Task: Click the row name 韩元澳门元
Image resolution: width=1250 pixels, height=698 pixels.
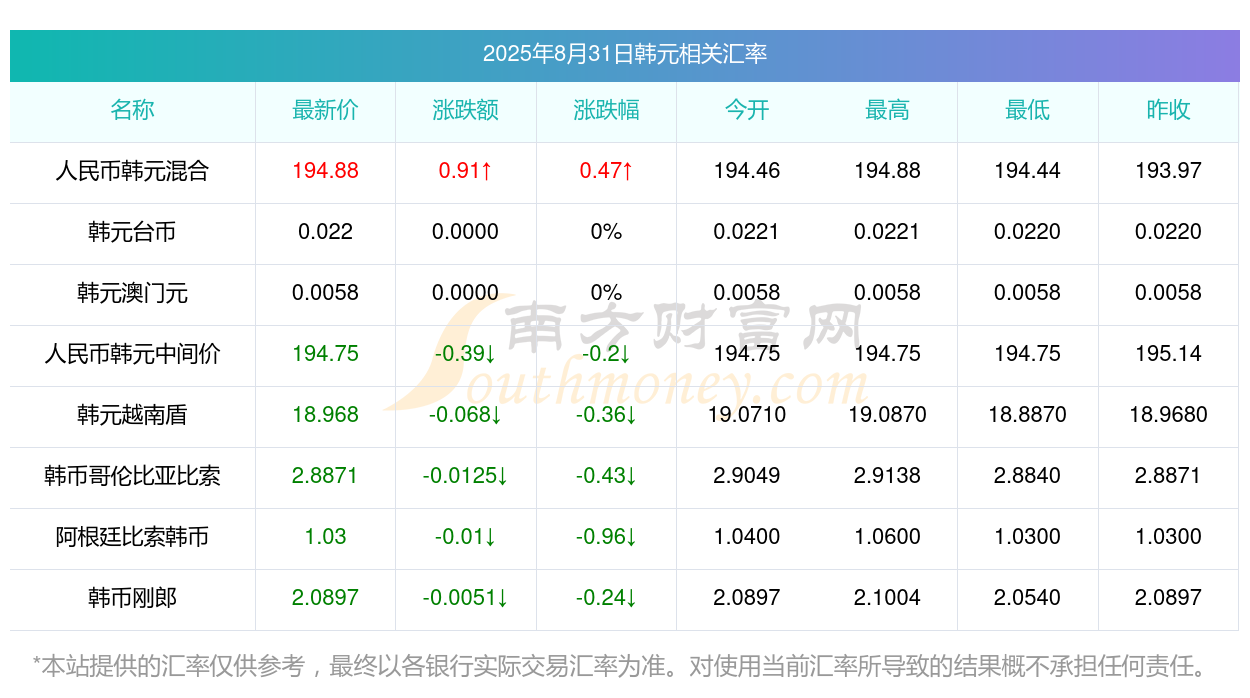Action: pyautogui.click(x=132, y=293)
